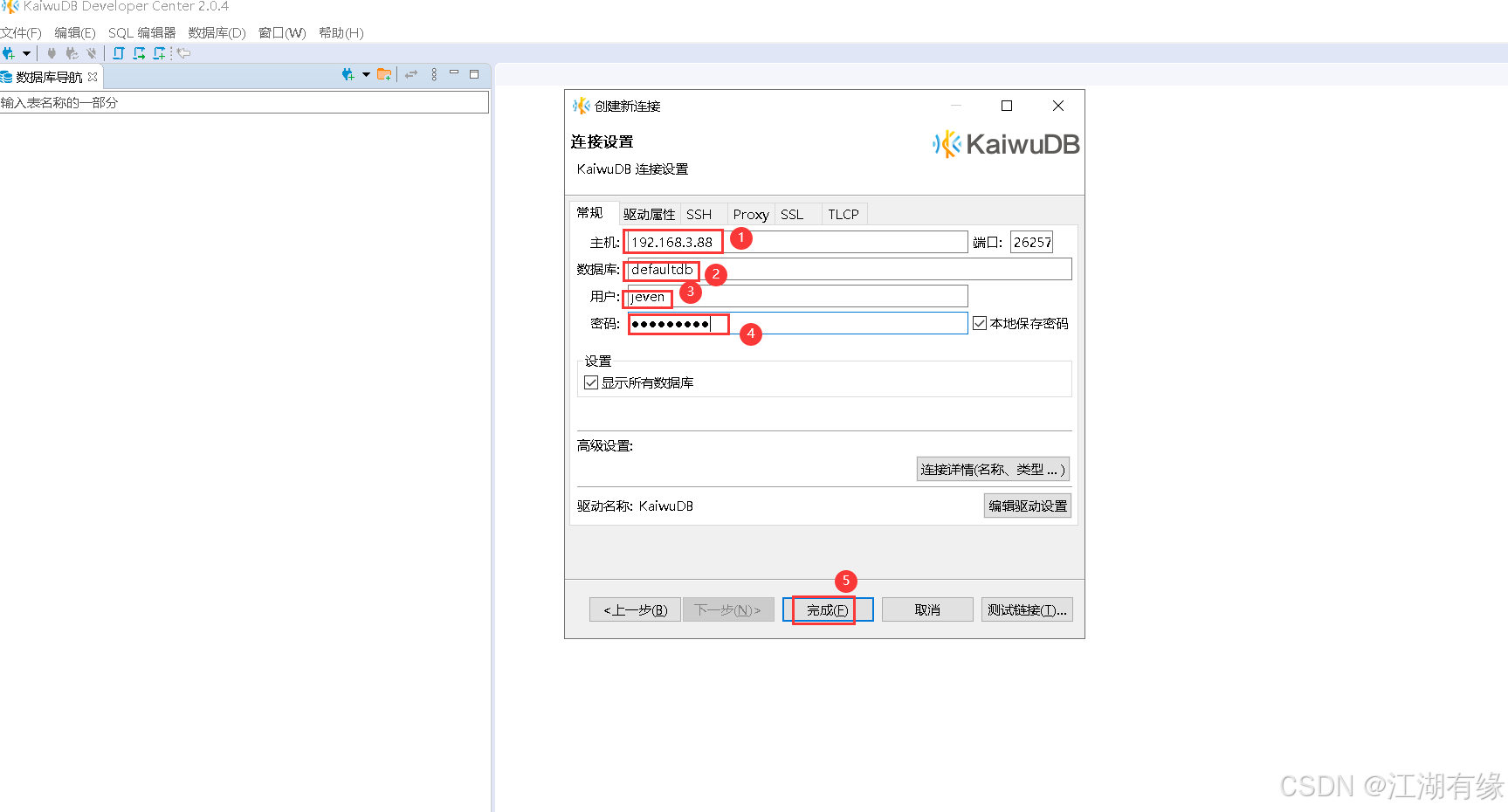Click the 驱动名称: KaiwuDB text
This screenshot has width=1508, height=812.
pyautogui.click(x=635, y=506)
